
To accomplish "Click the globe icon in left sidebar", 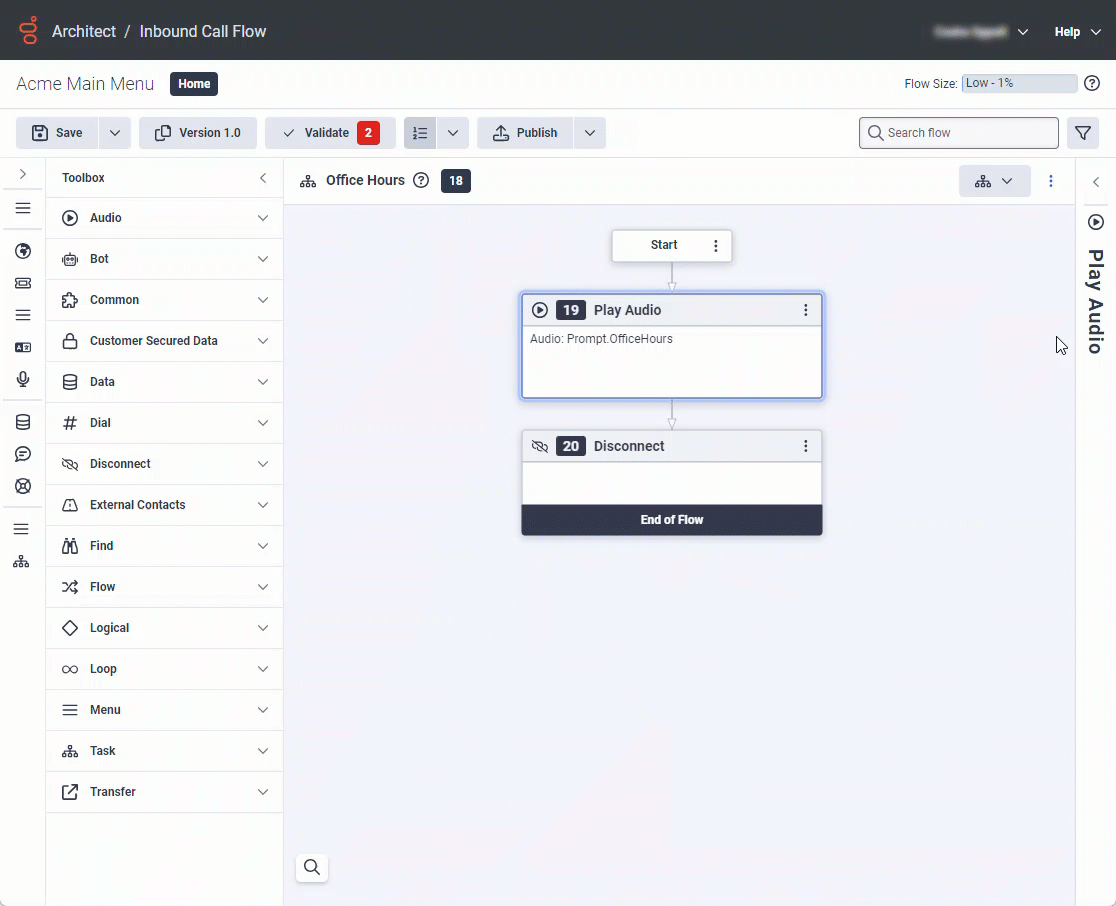I will pyautogui.click(x=23, y=251).
